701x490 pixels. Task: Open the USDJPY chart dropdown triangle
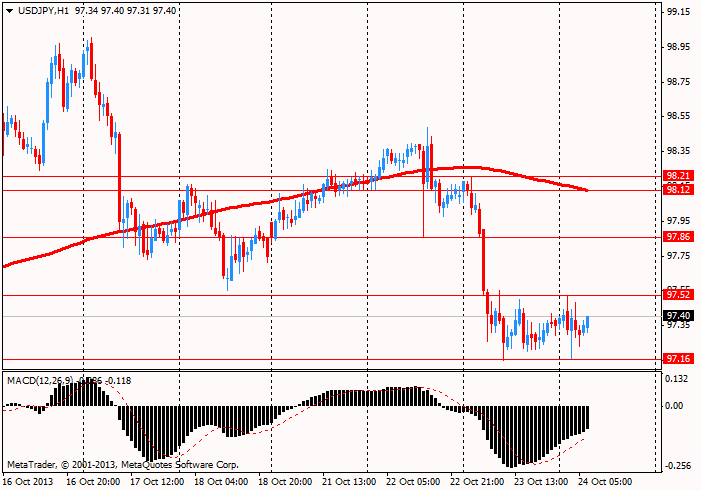[9, 11]
